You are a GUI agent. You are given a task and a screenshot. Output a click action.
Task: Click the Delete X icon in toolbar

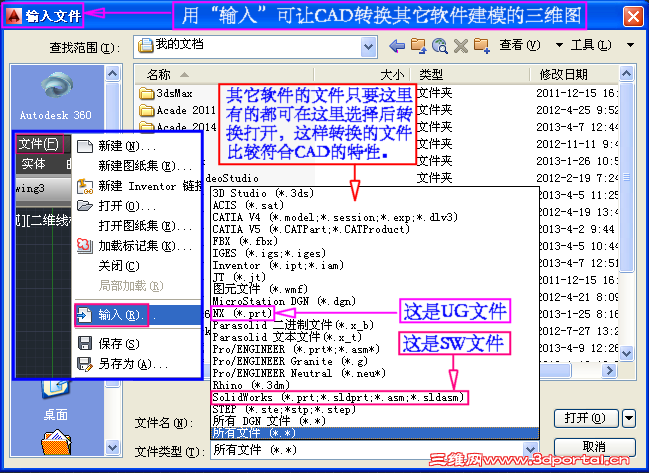[x=461, y=46]
